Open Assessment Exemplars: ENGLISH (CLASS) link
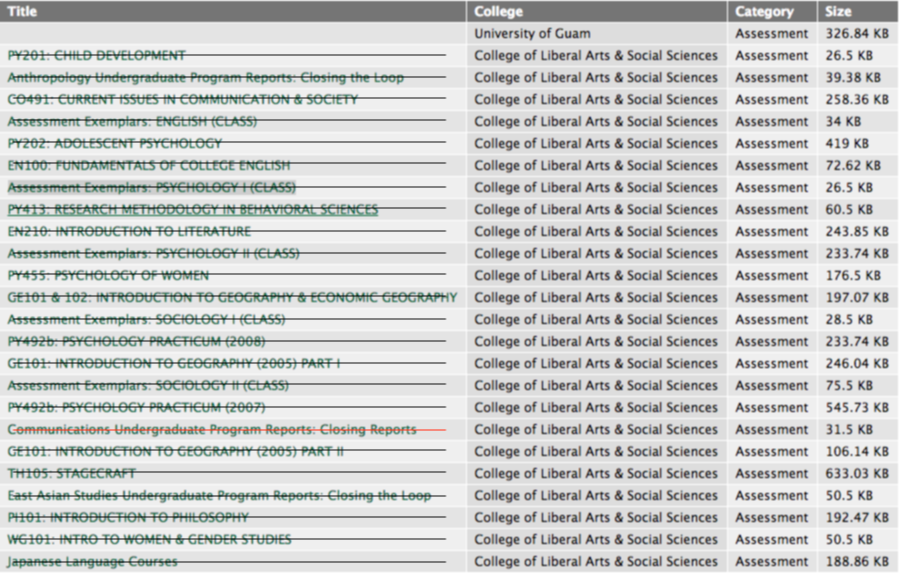The height and width of the screenshot is (573, 900). pyautogui.click(x=132, y=122)
